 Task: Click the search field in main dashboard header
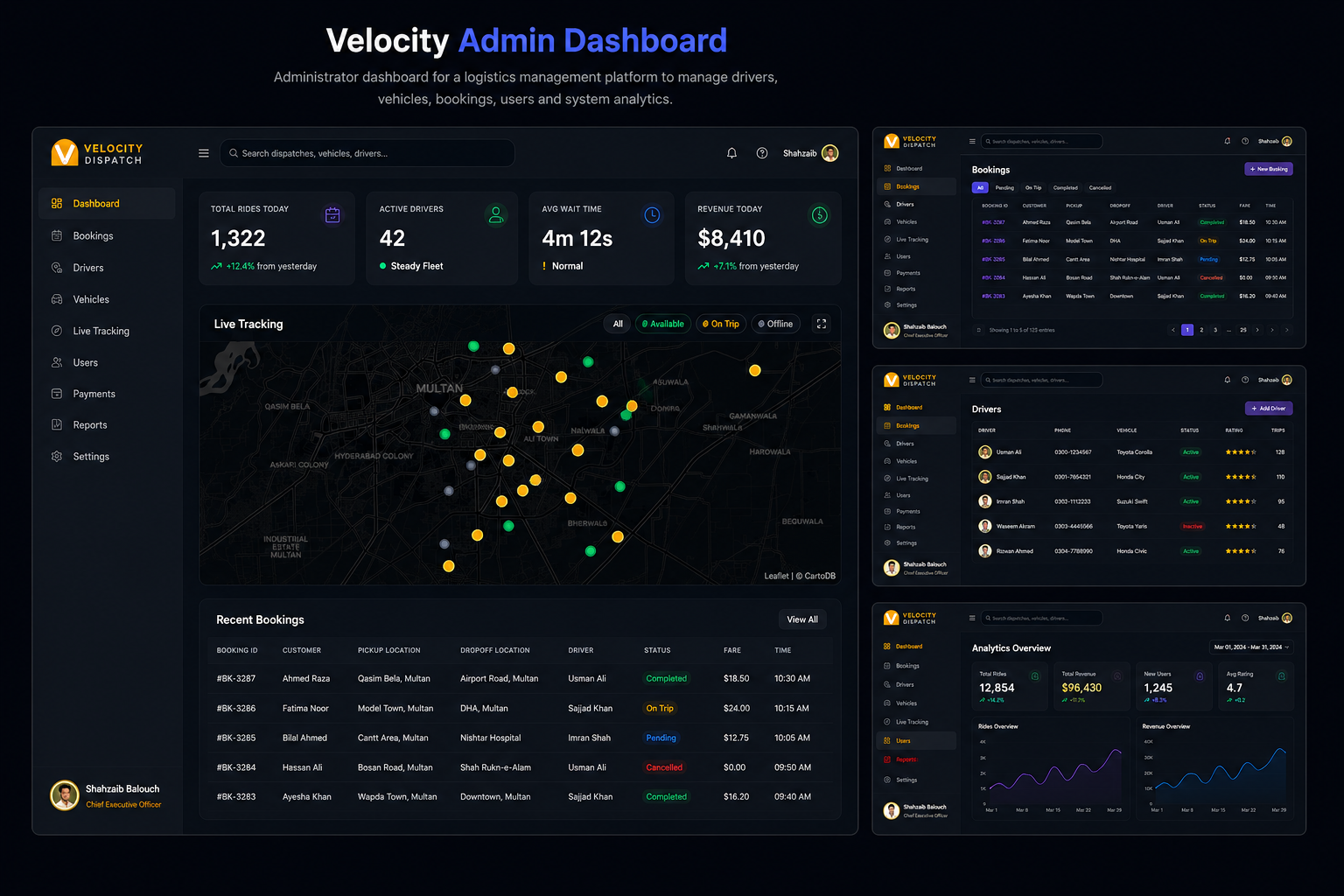coord(367,153)
